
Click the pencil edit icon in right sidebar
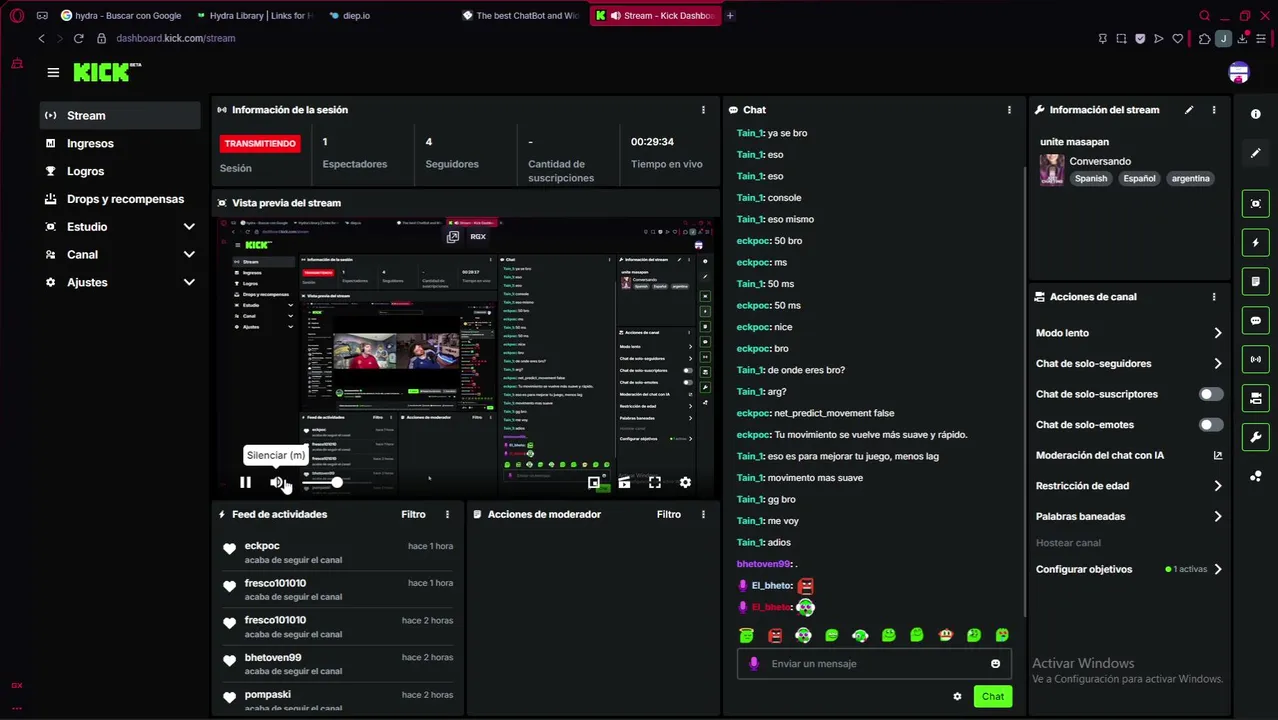point(1256,153)
